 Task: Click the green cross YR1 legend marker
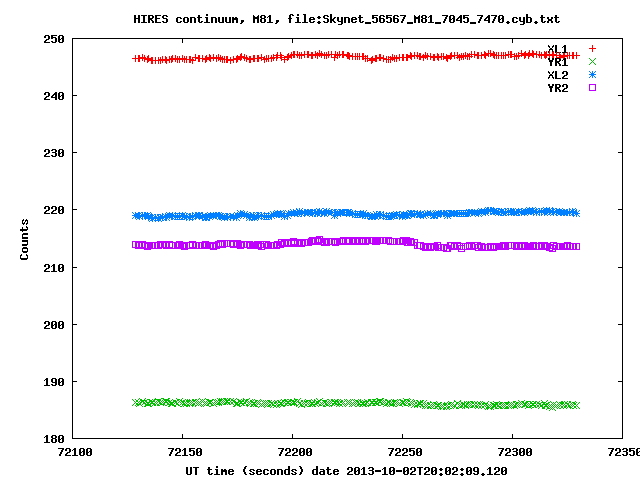[x=592, y=62]
